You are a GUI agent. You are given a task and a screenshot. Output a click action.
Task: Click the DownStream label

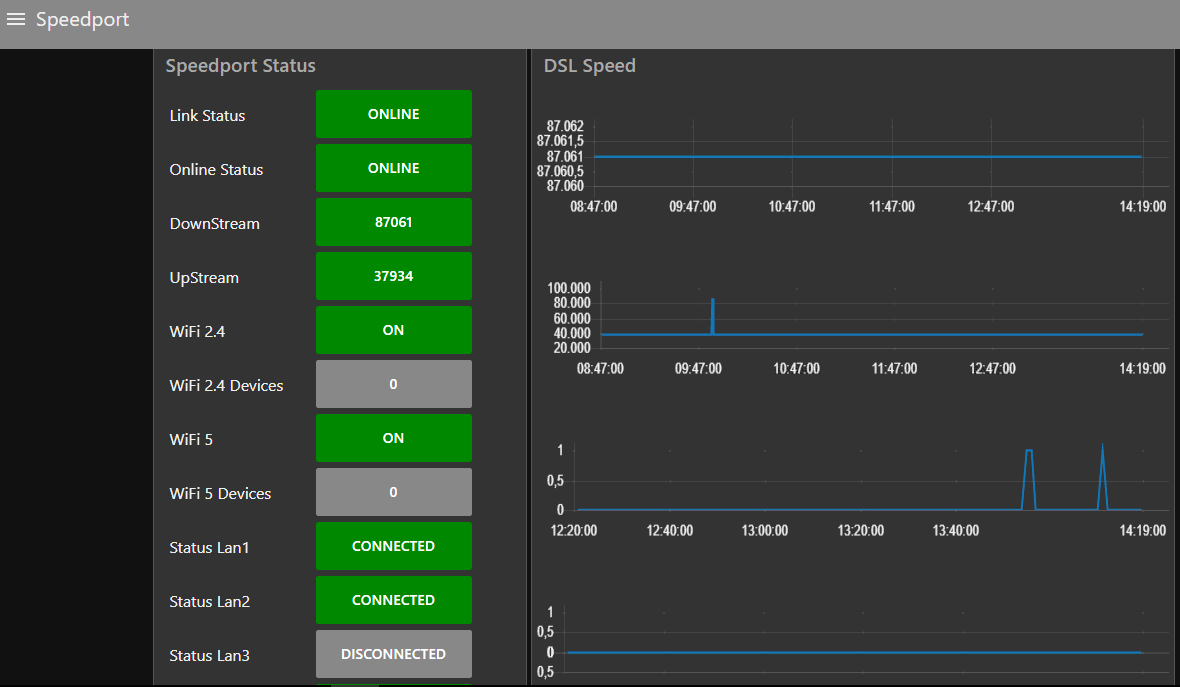point(214,223)
